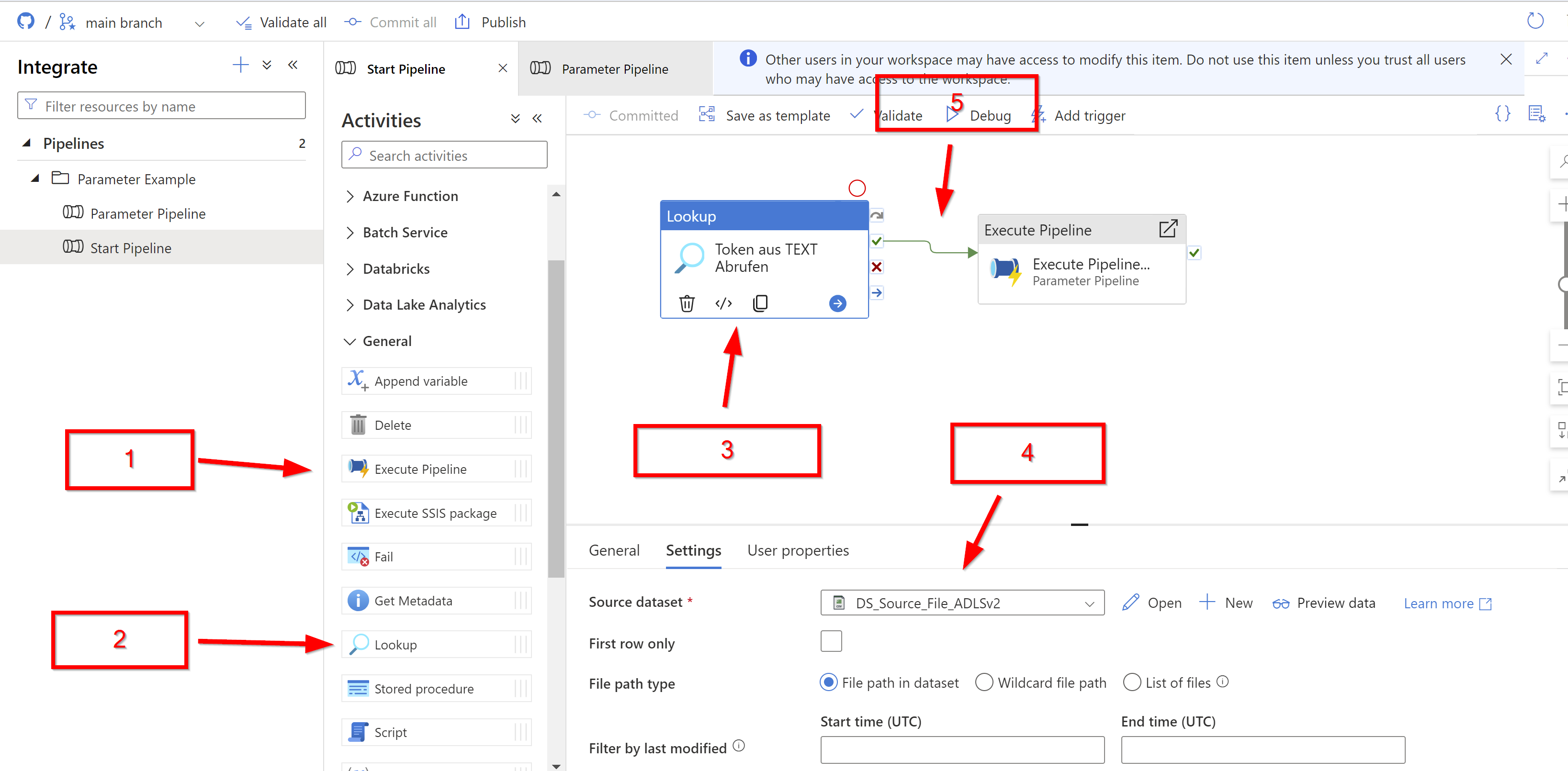The height and width of the screenshot is (771, 1568).
Task: Click the Execute Pipeline success checkmark
Action: pyautogui.click(x=1194, y=253)
